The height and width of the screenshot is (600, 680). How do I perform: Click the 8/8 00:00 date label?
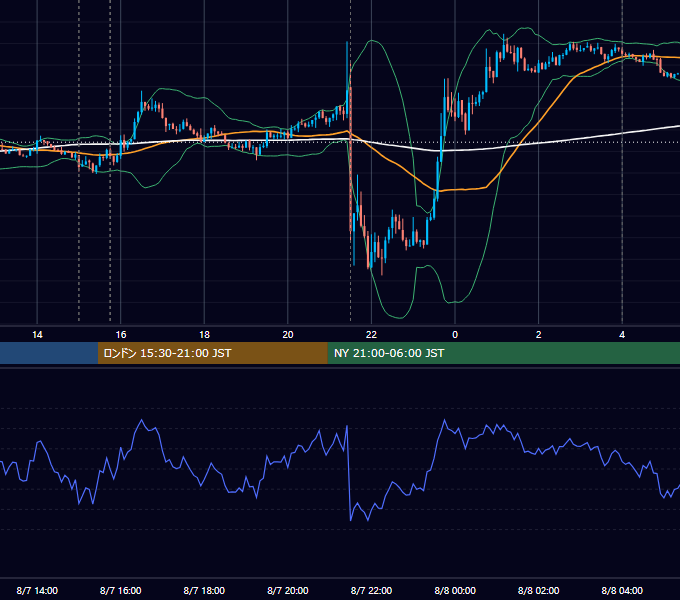(455, 590)
